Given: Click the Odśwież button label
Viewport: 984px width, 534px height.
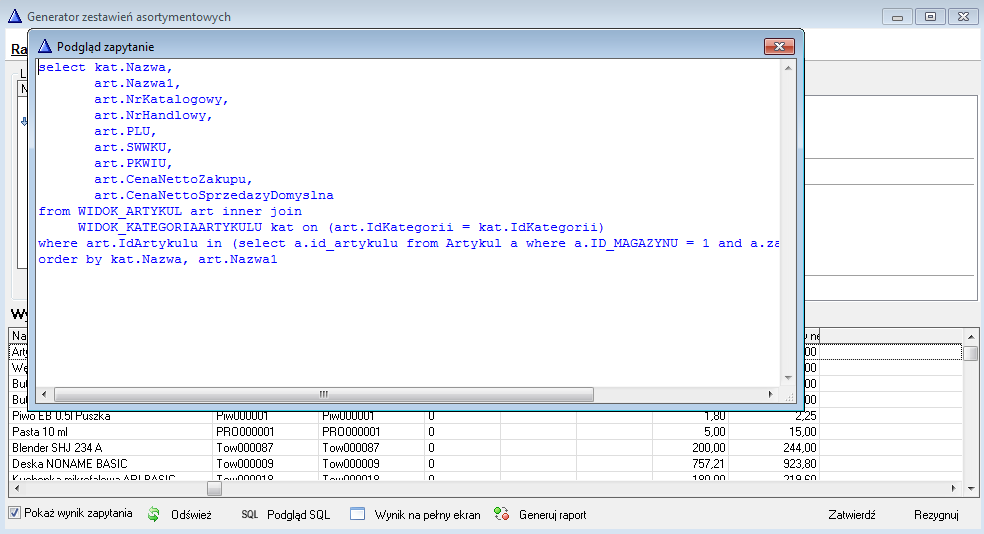Looking at the screenshot, I should click(191, 515).
